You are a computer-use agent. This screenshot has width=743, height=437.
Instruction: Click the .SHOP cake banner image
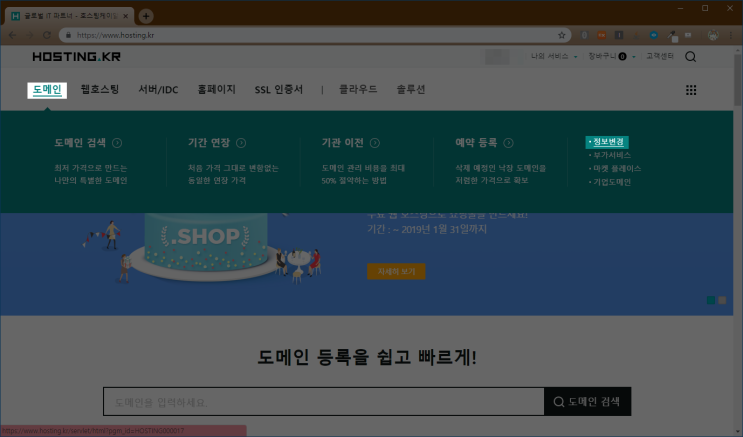click(x=201, y=249)
